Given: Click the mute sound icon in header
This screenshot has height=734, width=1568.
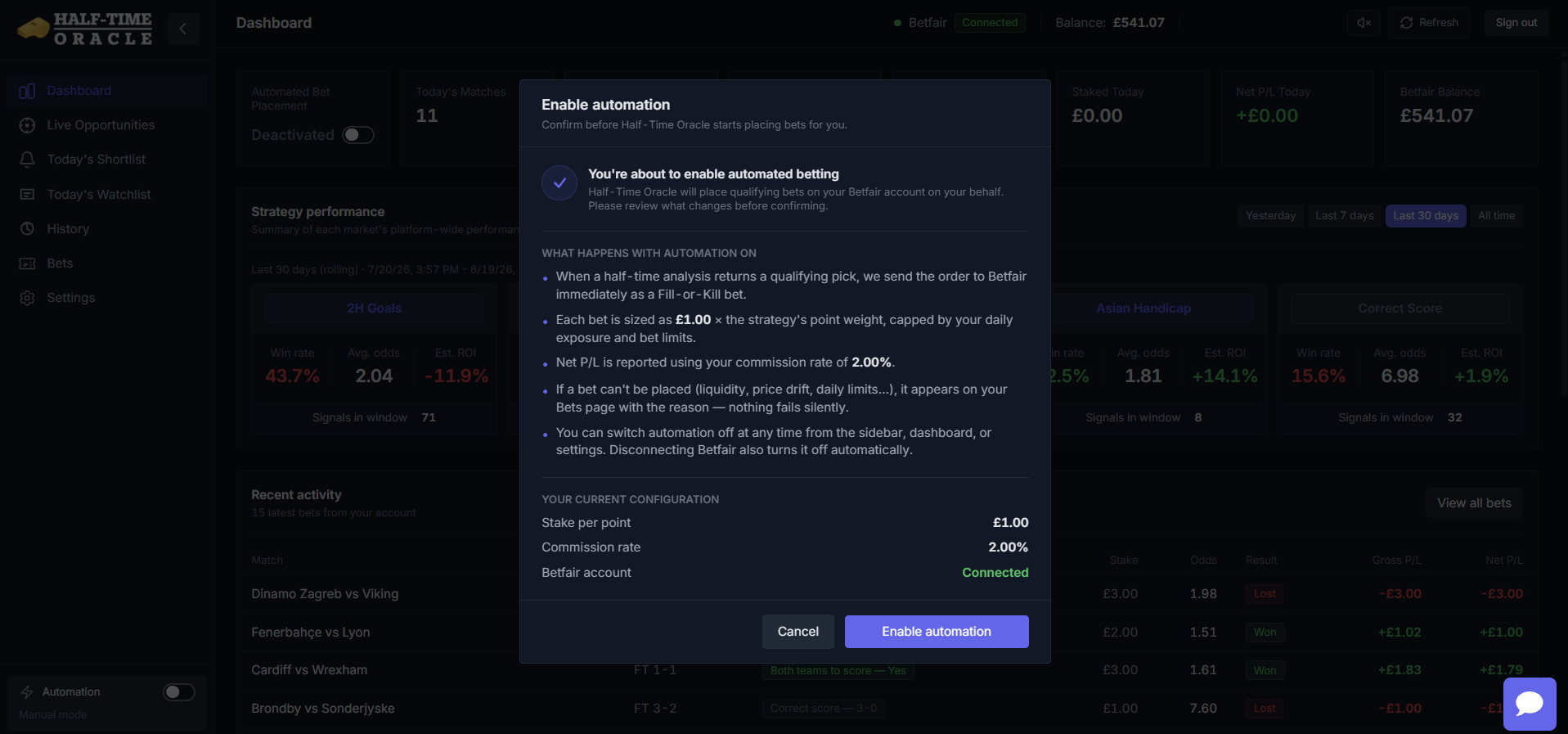Looking at the screenshot, I should [x=1364, y=23].
